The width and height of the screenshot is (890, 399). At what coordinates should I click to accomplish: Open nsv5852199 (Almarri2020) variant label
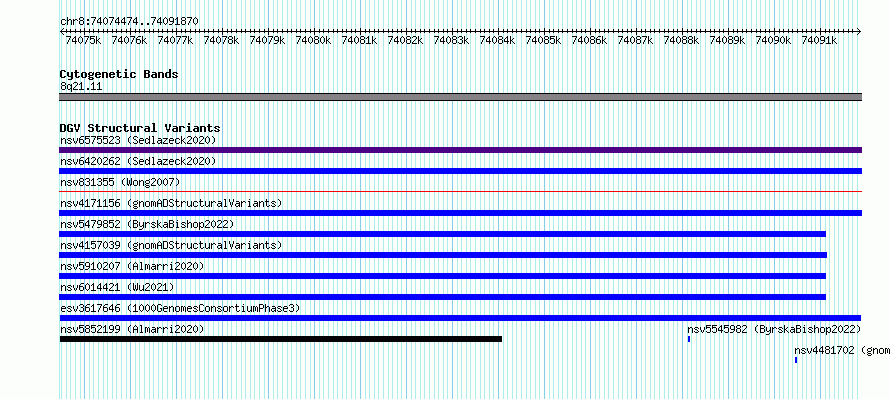click(x=132, y=329)
